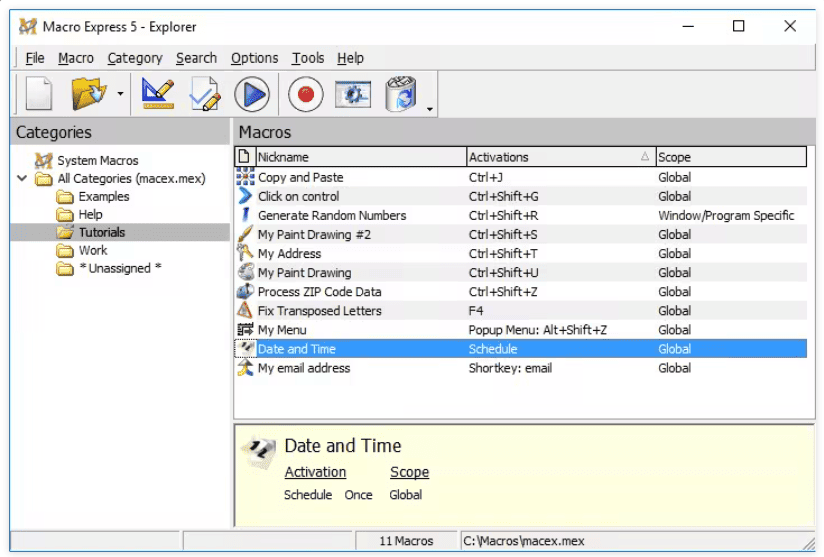Launch the Scripting Editor ruler-and-pencil icon
This screenshot has height=557, width=824.
[x=158, y=94]
